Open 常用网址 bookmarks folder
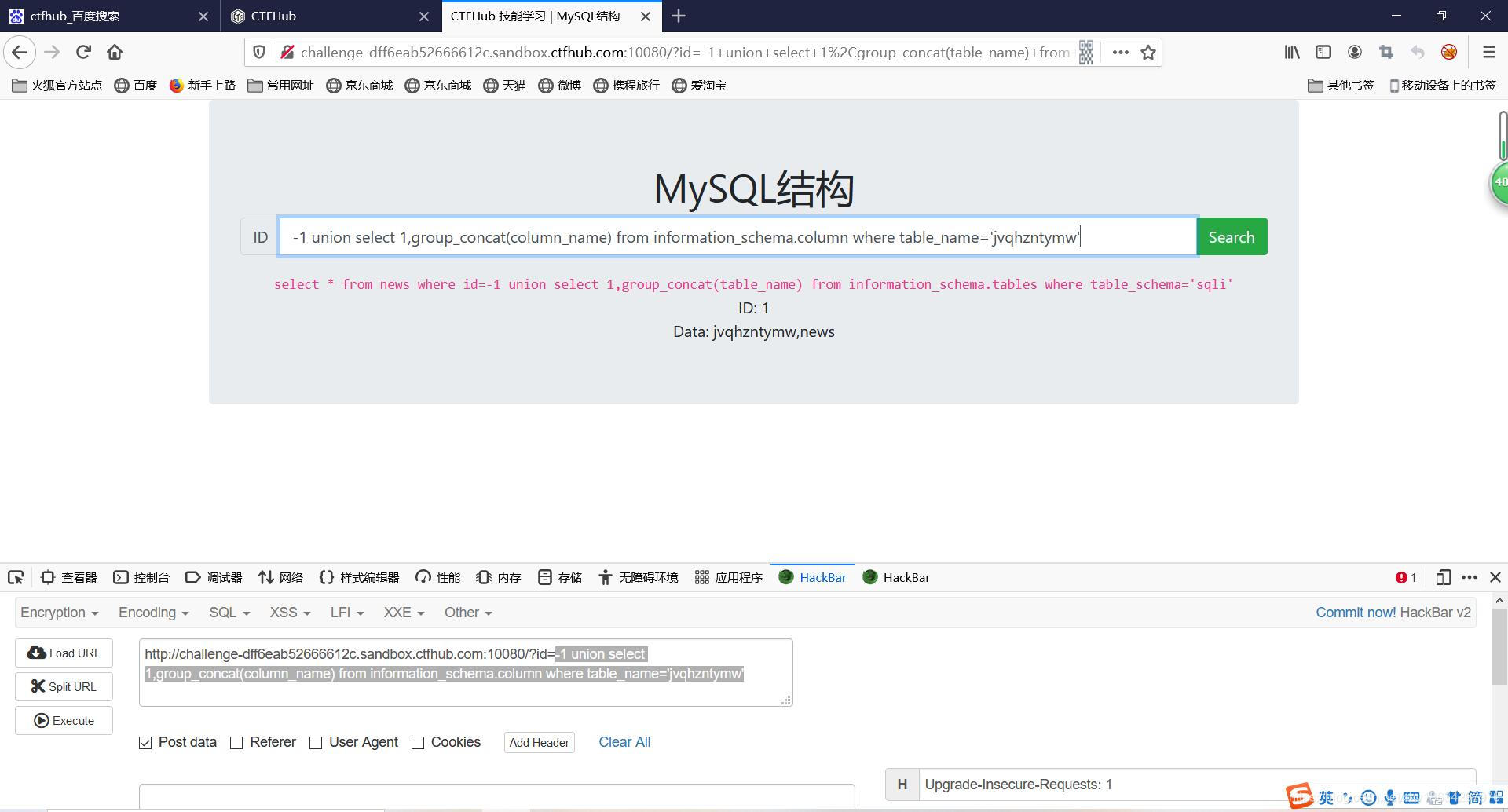Viewport: 1508px width, 812px height. [x=281, y=86]
